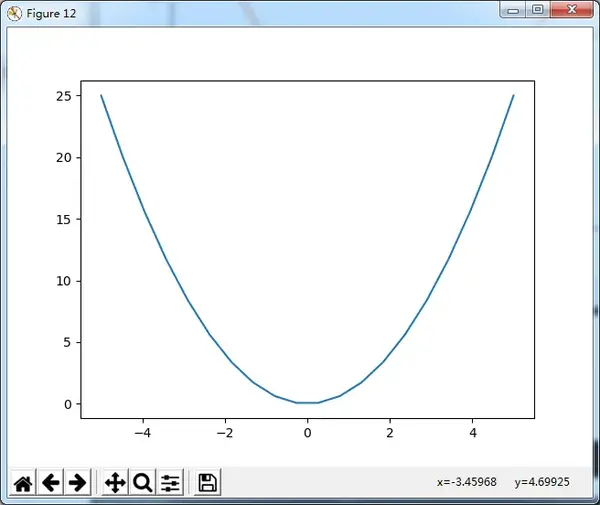Close the Figure 12 window
The image size is (600, 505).
[x=572, y=10]
